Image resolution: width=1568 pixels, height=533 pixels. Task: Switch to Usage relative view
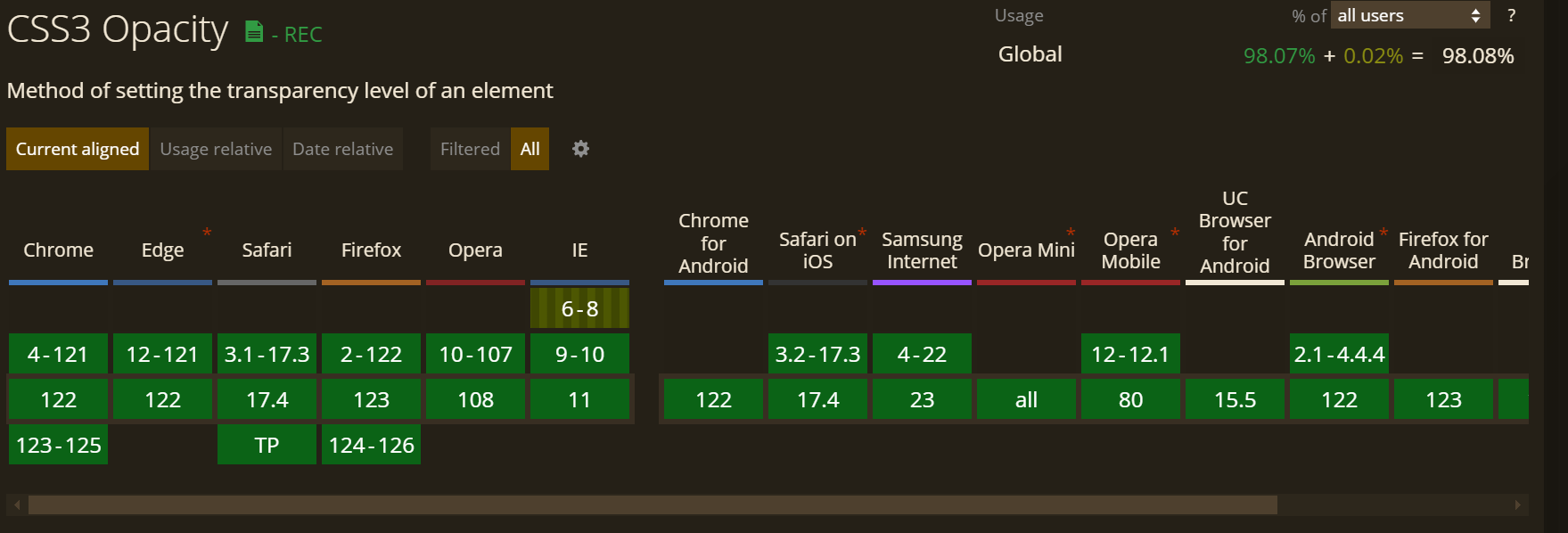click(216, 149)
